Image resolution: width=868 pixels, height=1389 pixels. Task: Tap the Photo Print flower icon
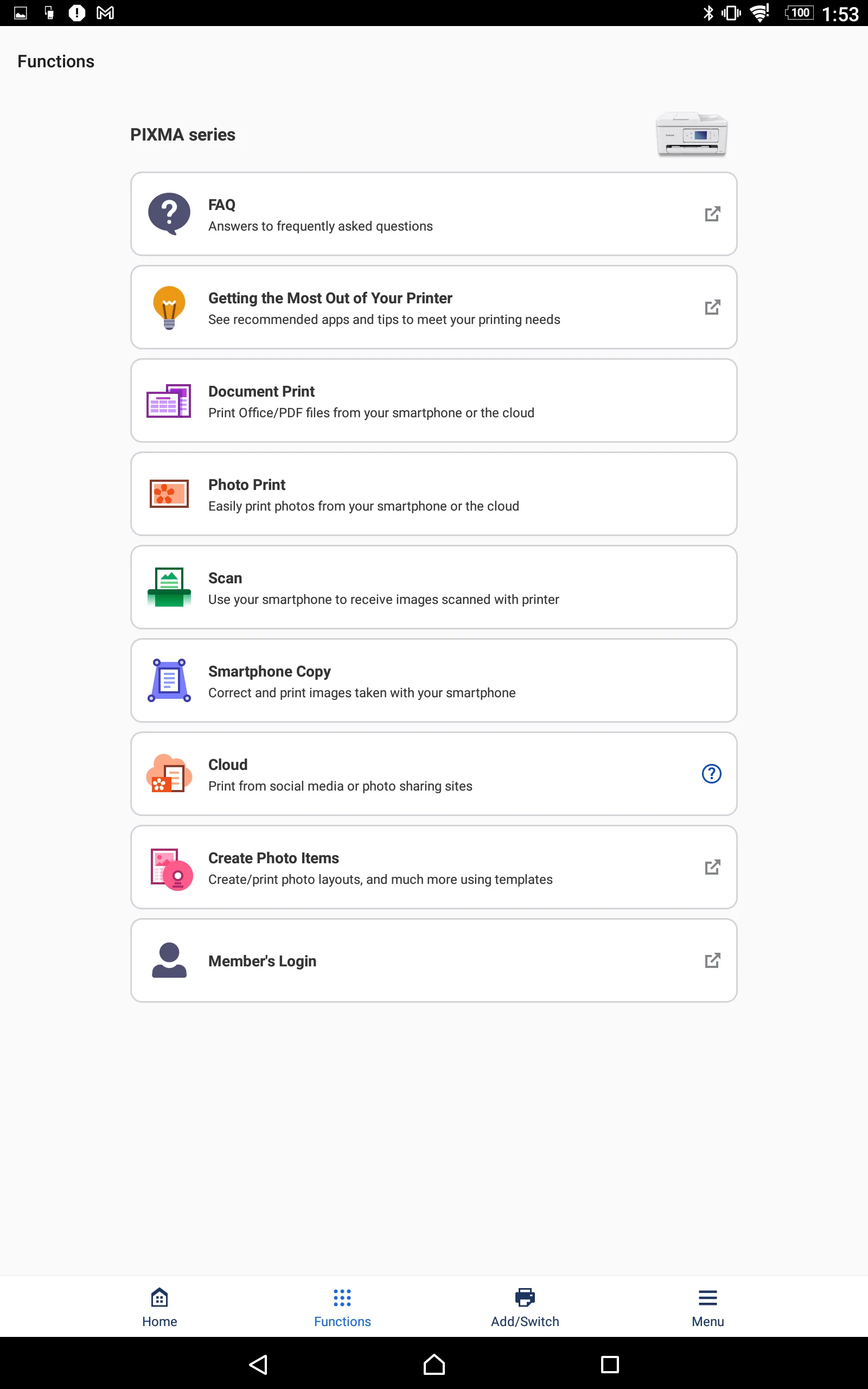169,494
